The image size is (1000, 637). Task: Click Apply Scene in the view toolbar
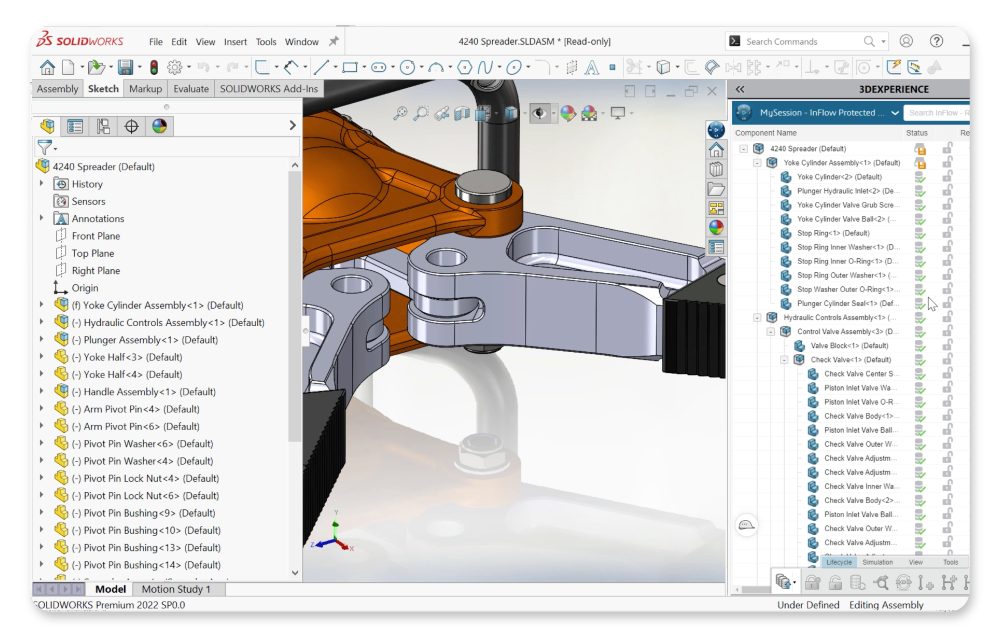click(x=589, y=113)
